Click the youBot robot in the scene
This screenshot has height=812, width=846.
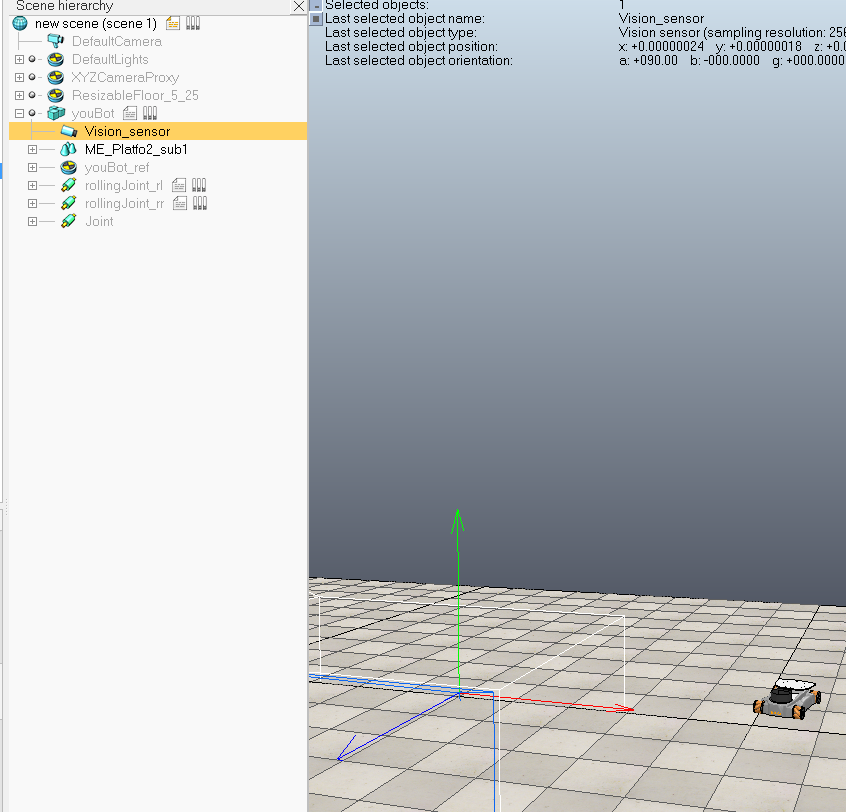[787, 699]
